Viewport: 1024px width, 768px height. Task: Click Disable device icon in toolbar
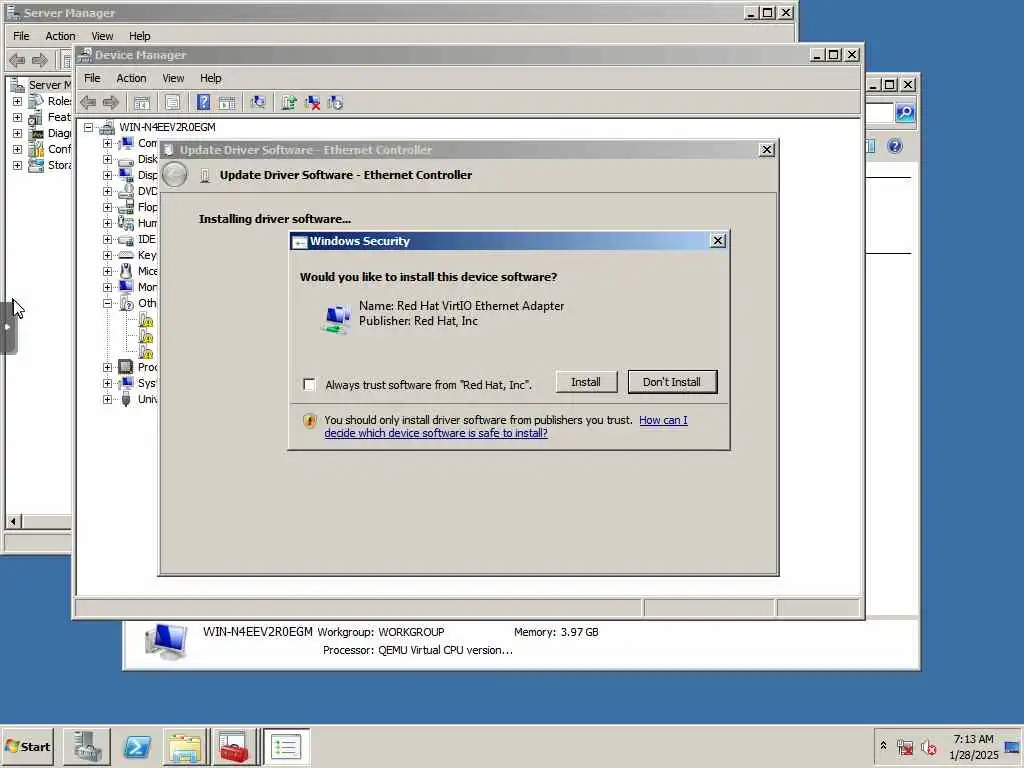click(336, 103)
